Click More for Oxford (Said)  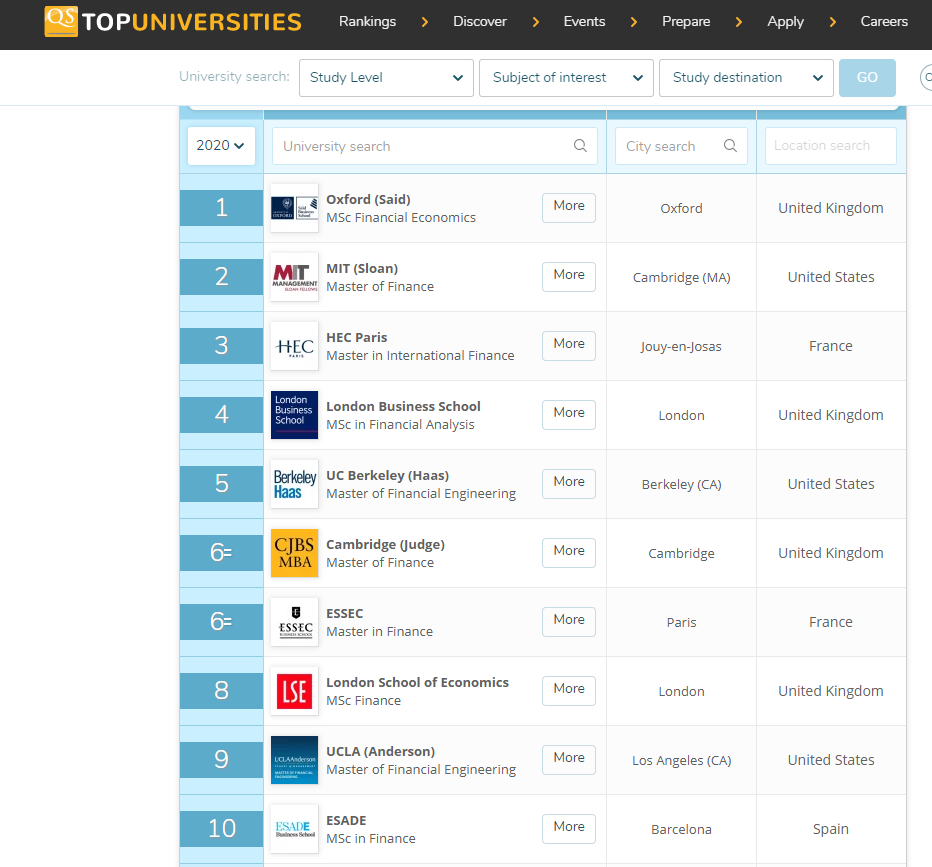(x=569, y=207)
